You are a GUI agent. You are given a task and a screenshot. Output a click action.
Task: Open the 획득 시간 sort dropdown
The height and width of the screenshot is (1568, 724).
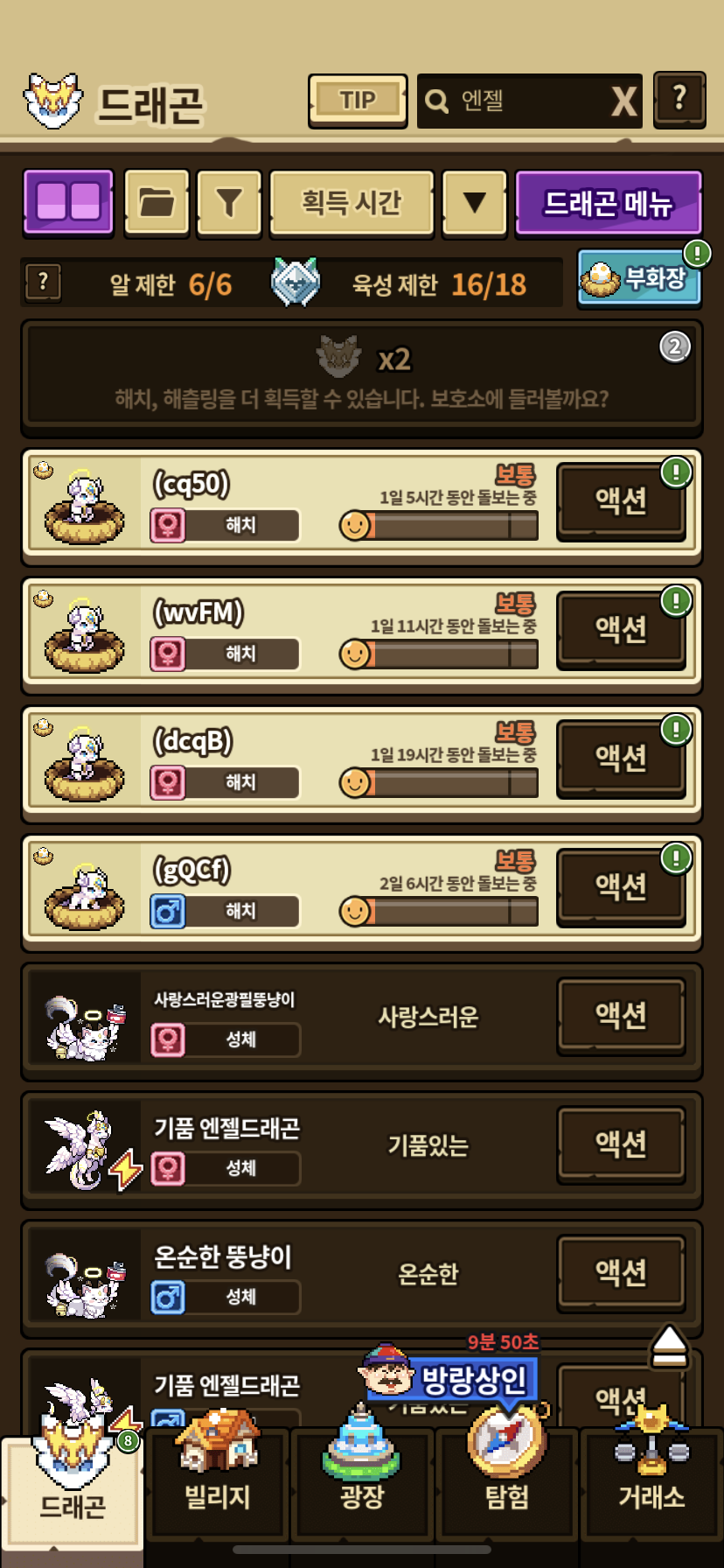pyautogui.click(x=352, y=202)
